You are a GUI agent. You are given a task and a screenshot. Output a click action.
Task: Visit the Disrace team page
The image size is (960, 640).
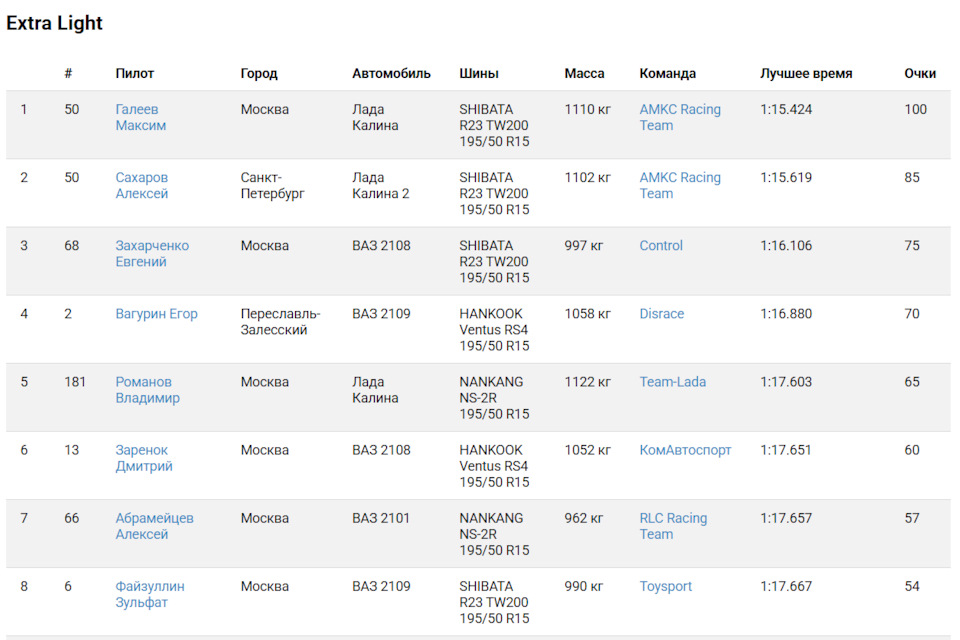(661, 314)
